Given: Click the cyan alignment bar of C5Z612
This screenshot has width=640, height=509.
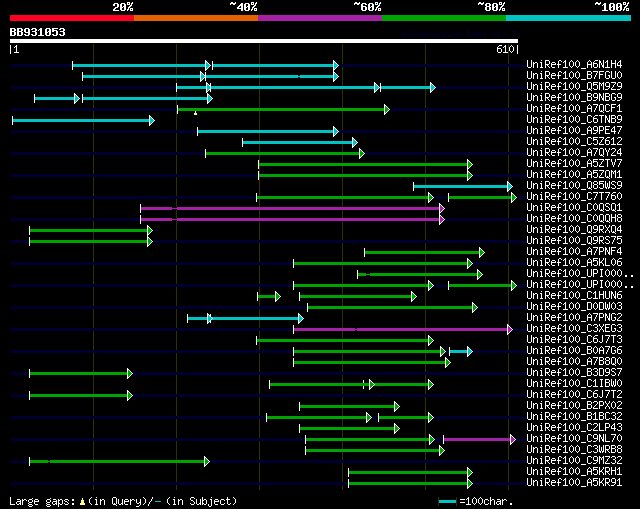Looking at the screenshot, I should pos(300,142).
